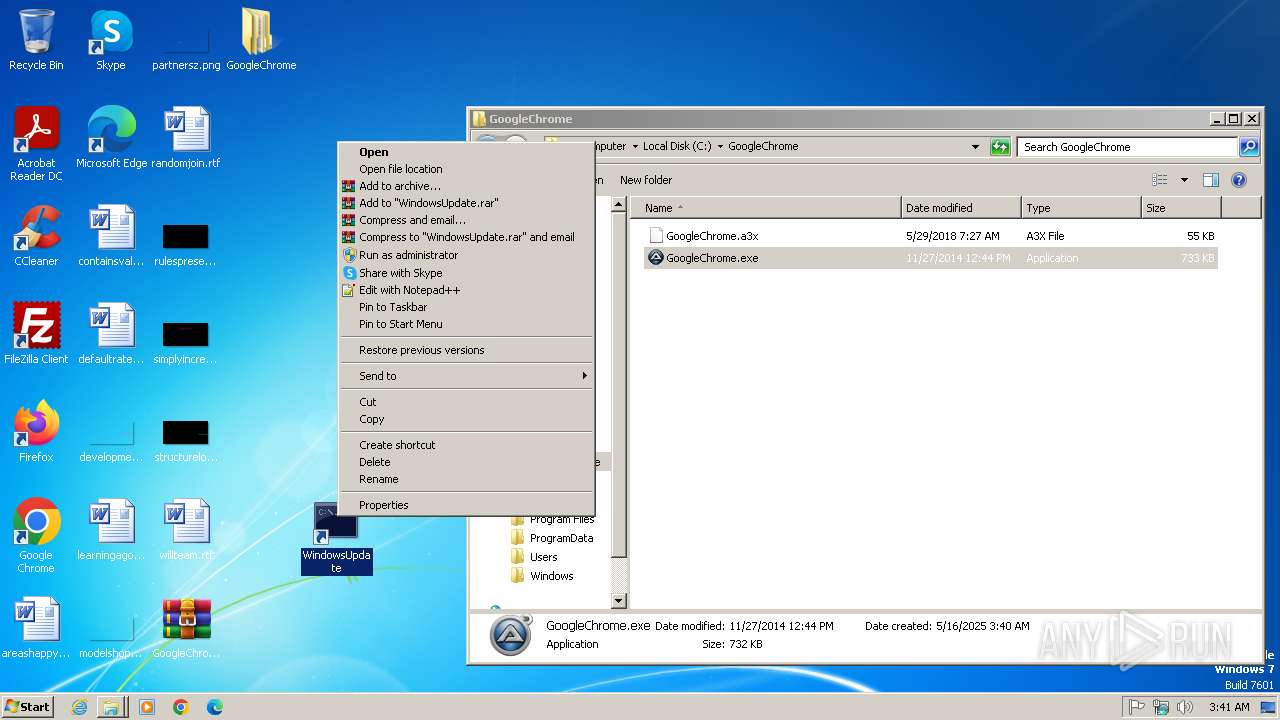Select the Windows folder in tree
Viewport: 1280px width, 720px height.
tap(551, 576)
